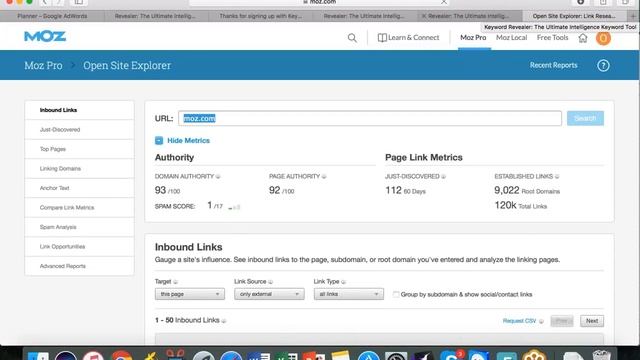Click info icon next to 1 - 50 Inbound Links
The height and width of the screenshot is (360, 640).
tap(224, 321)
